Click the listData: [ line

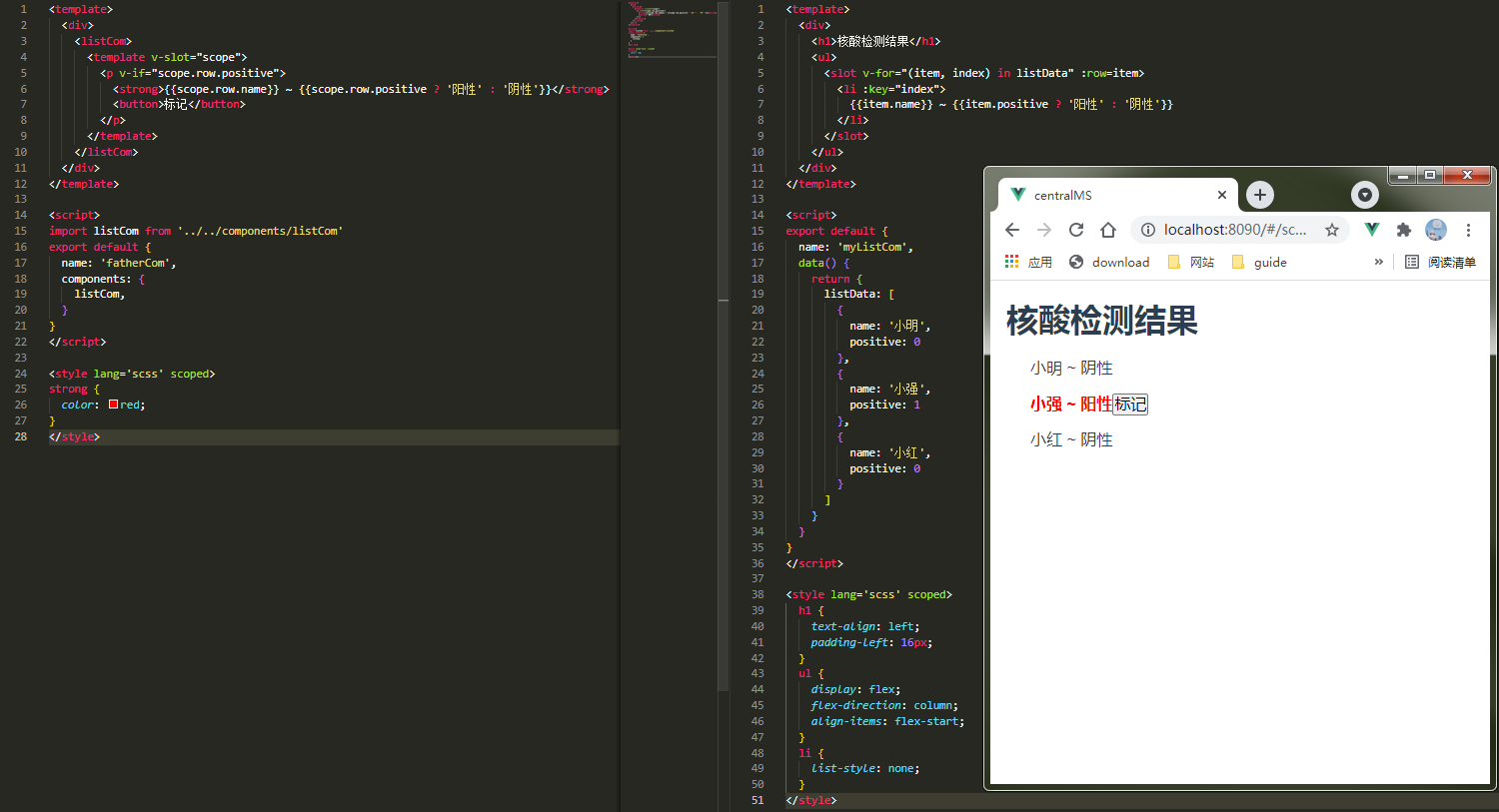tap(859, 294)
